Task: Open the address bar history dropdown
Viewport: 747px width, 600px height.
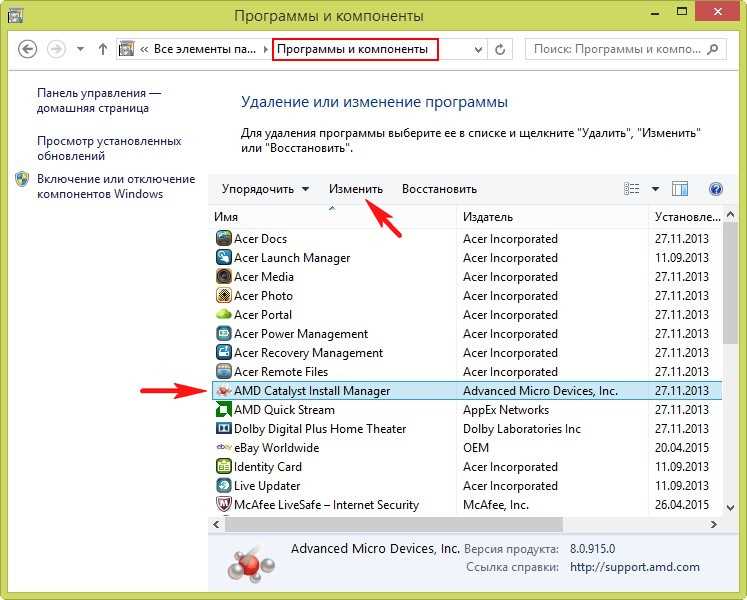Action: (x=478, y=50)
